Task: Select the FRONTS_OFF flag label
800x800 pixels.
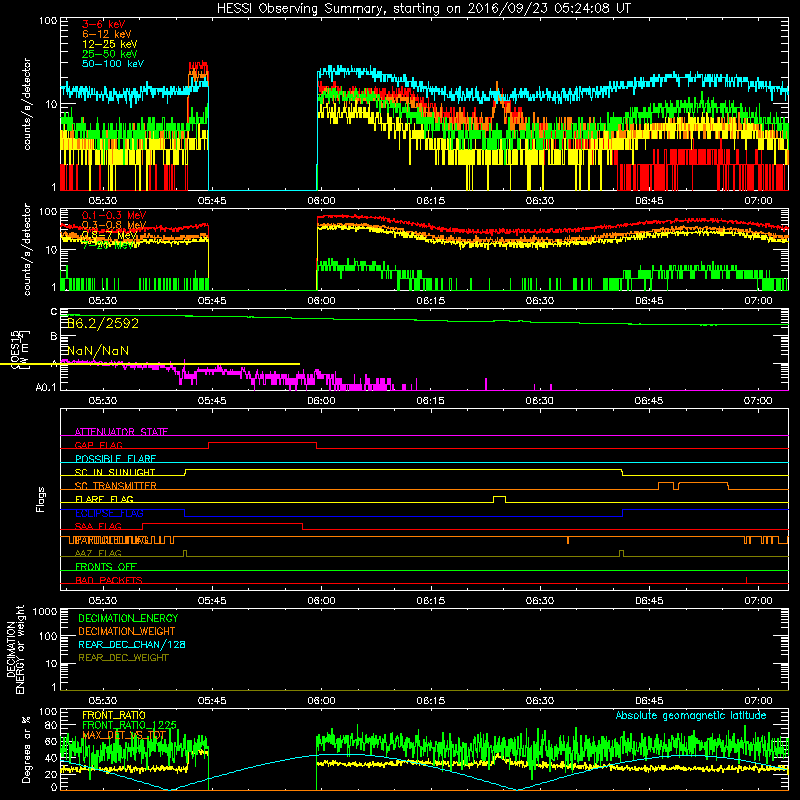Action: pyautogui.click(x=106, y=567)
